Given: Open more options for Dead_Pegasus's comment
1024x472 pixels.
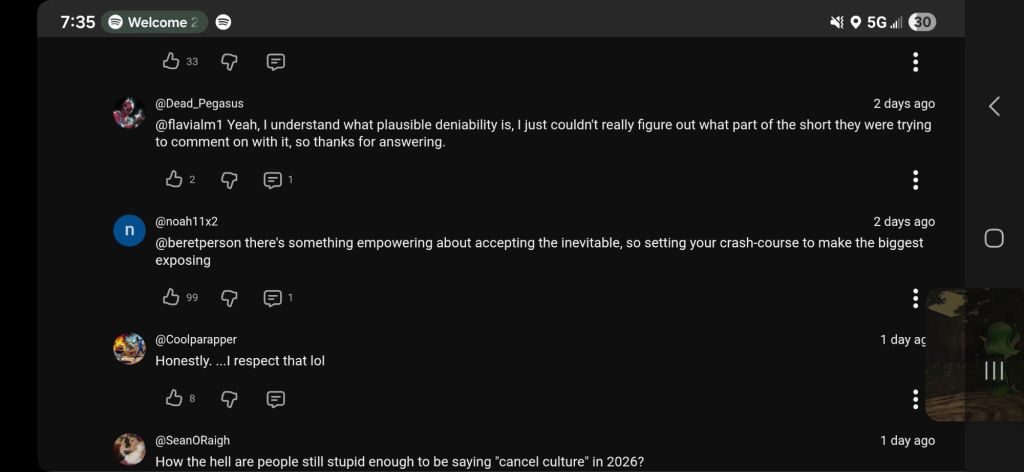Looking at the screenshot, I should 915,180.
